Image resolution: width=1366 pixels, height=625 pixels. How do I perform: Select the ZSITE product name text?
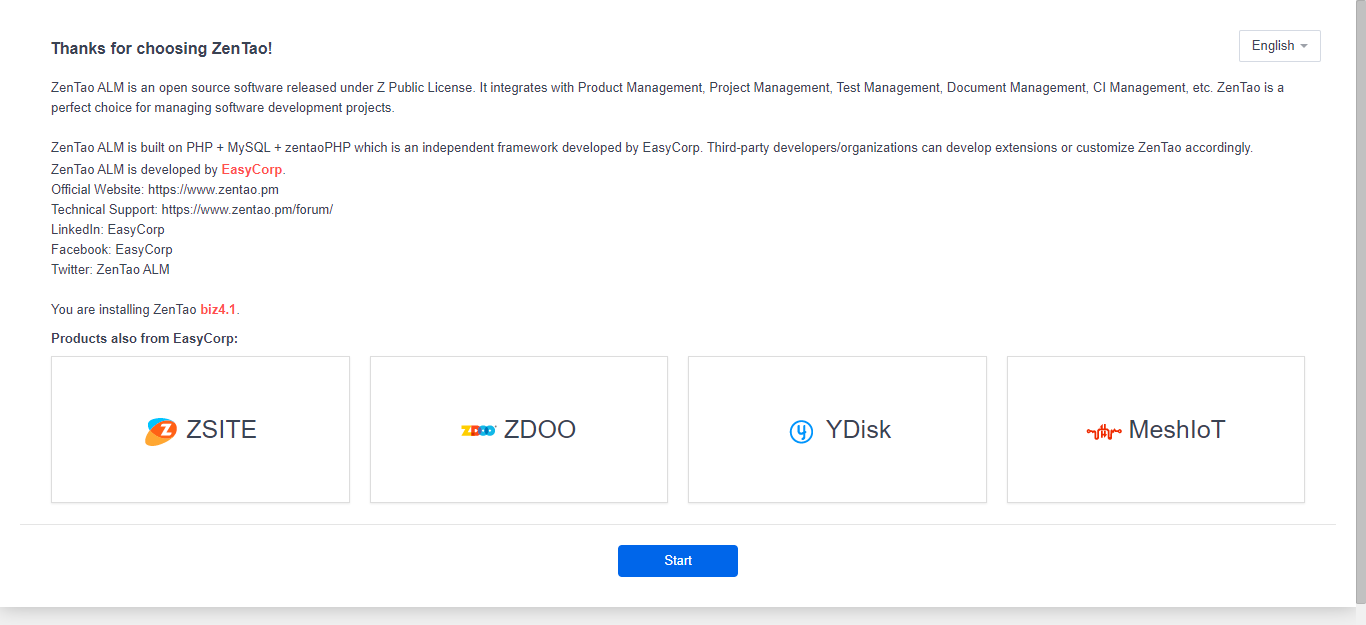pos(221,430)
